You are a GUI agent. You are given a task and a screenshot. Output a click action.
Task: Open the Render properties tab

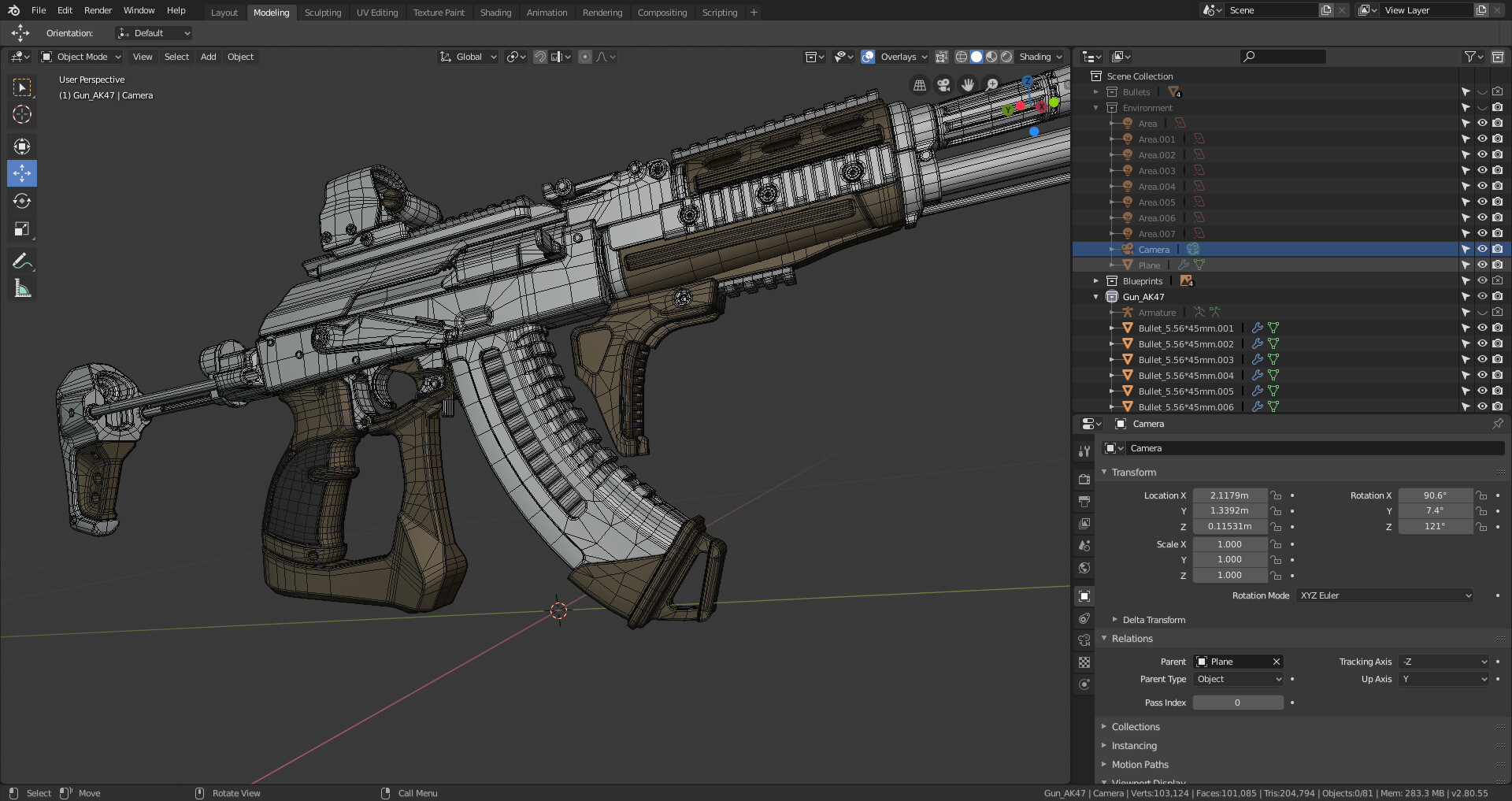click(x=1084, y=479)
